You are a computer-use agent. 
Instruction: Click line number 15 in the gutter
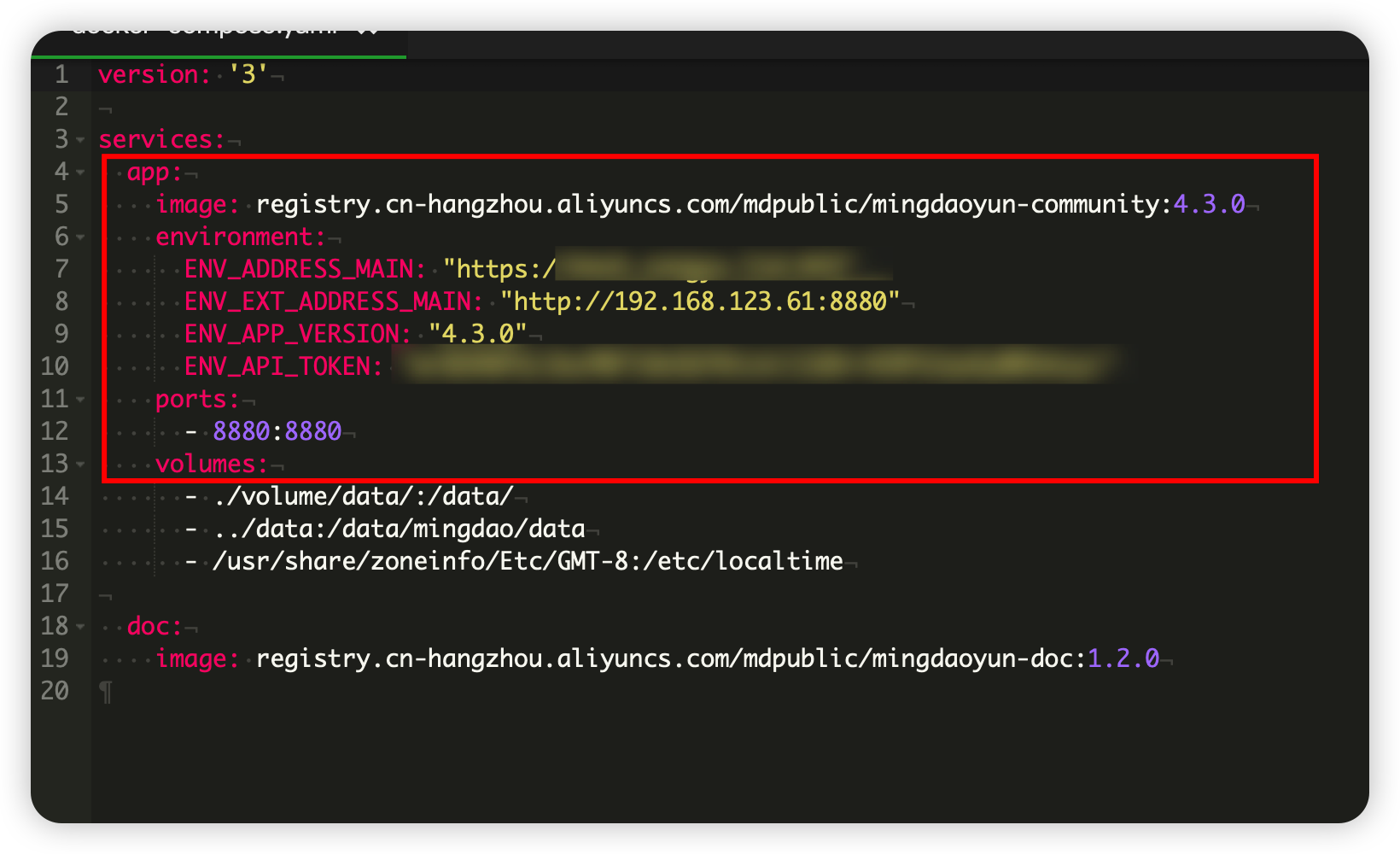[55, 529]
